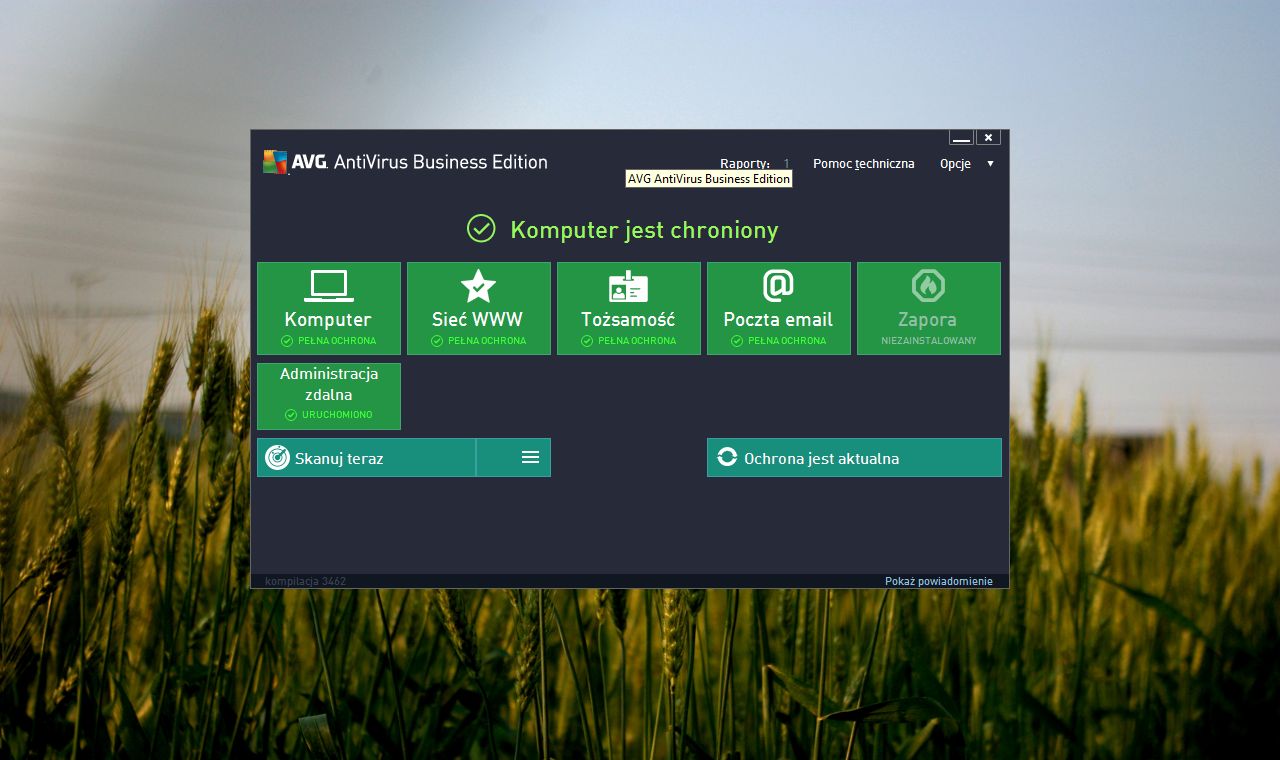Open Pomoc techniczna menu

(x=864, y=163)
